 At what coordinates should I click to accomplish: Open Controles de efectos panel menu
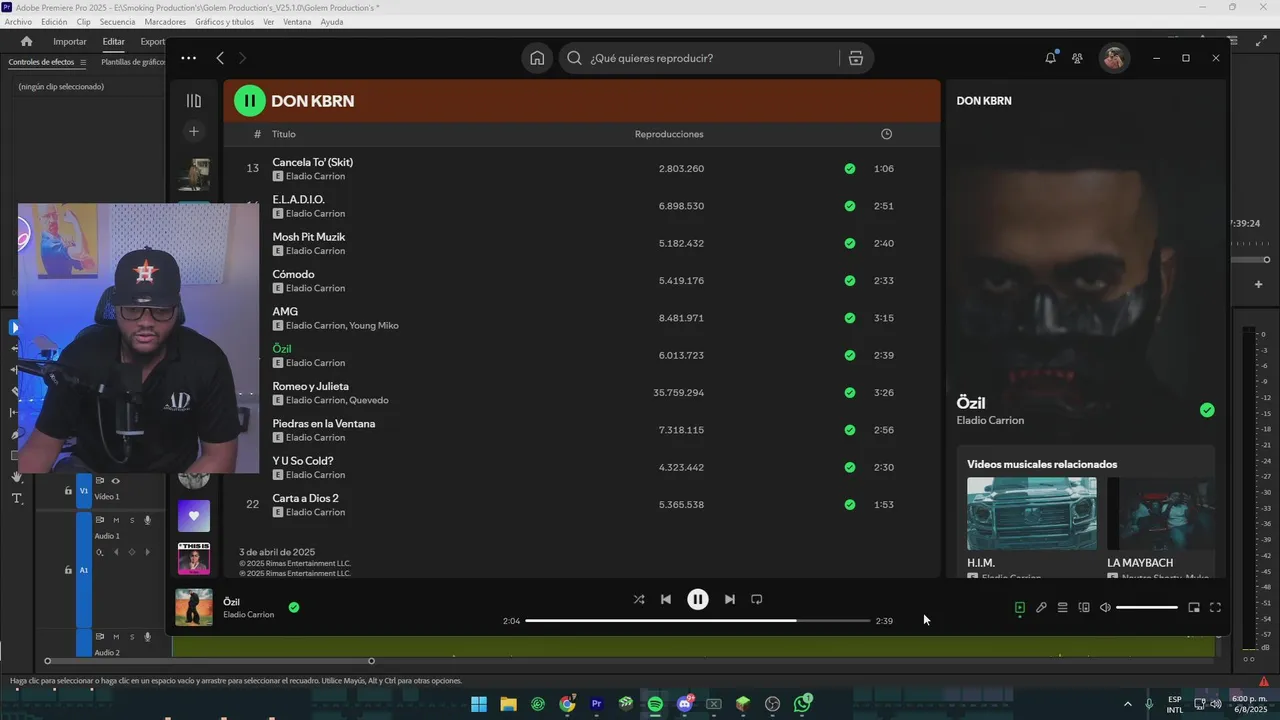83,62
